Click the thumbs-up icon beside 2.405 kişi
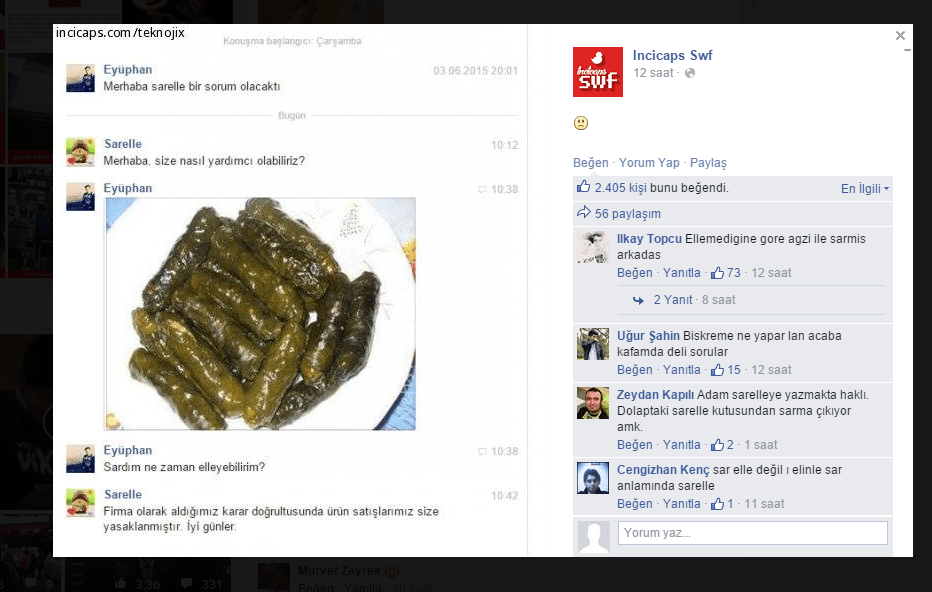Screen dimensions: 932x592 586,187
